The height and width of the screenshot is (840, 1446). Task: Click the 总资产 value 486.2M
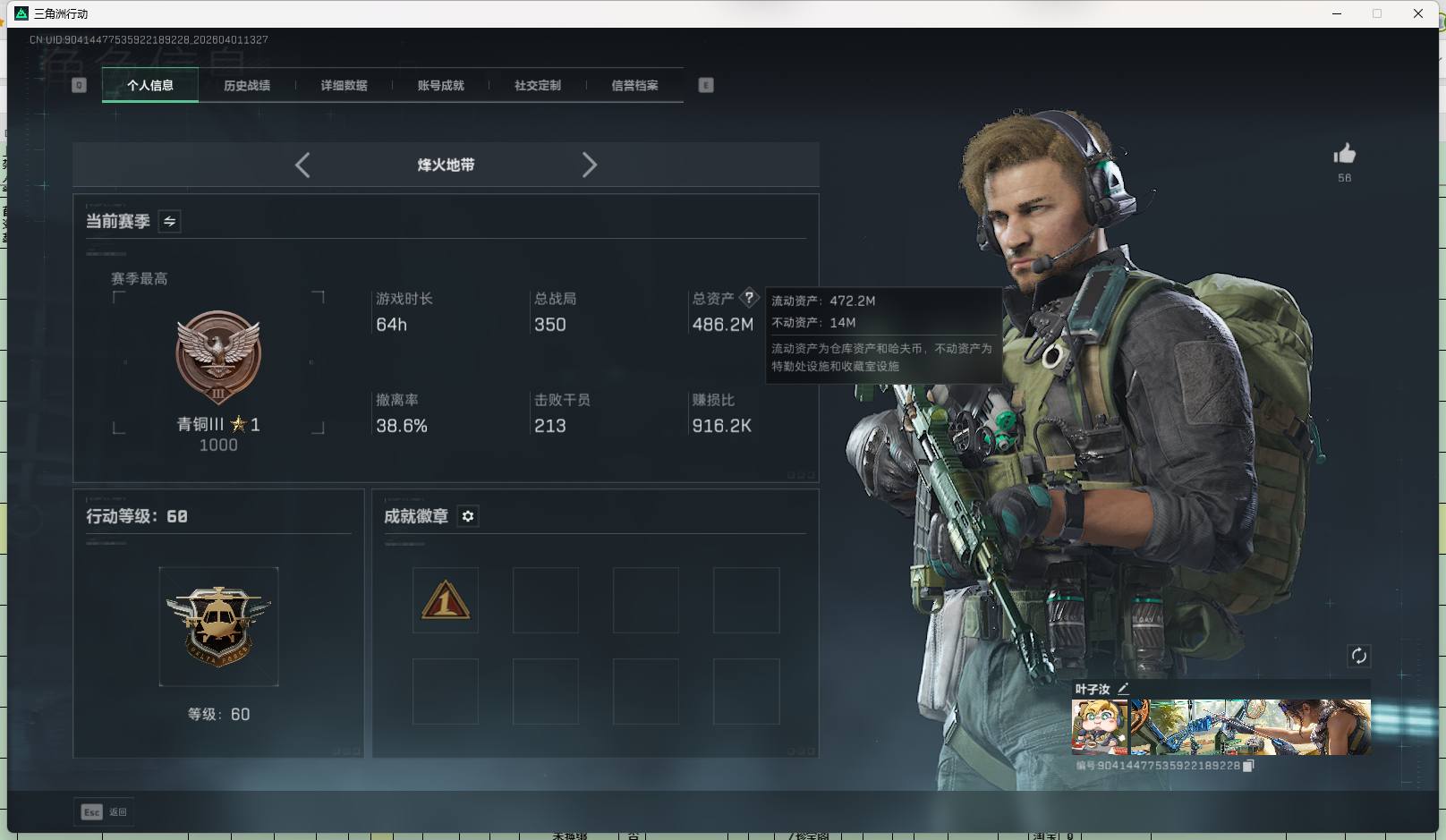point(722,325)
